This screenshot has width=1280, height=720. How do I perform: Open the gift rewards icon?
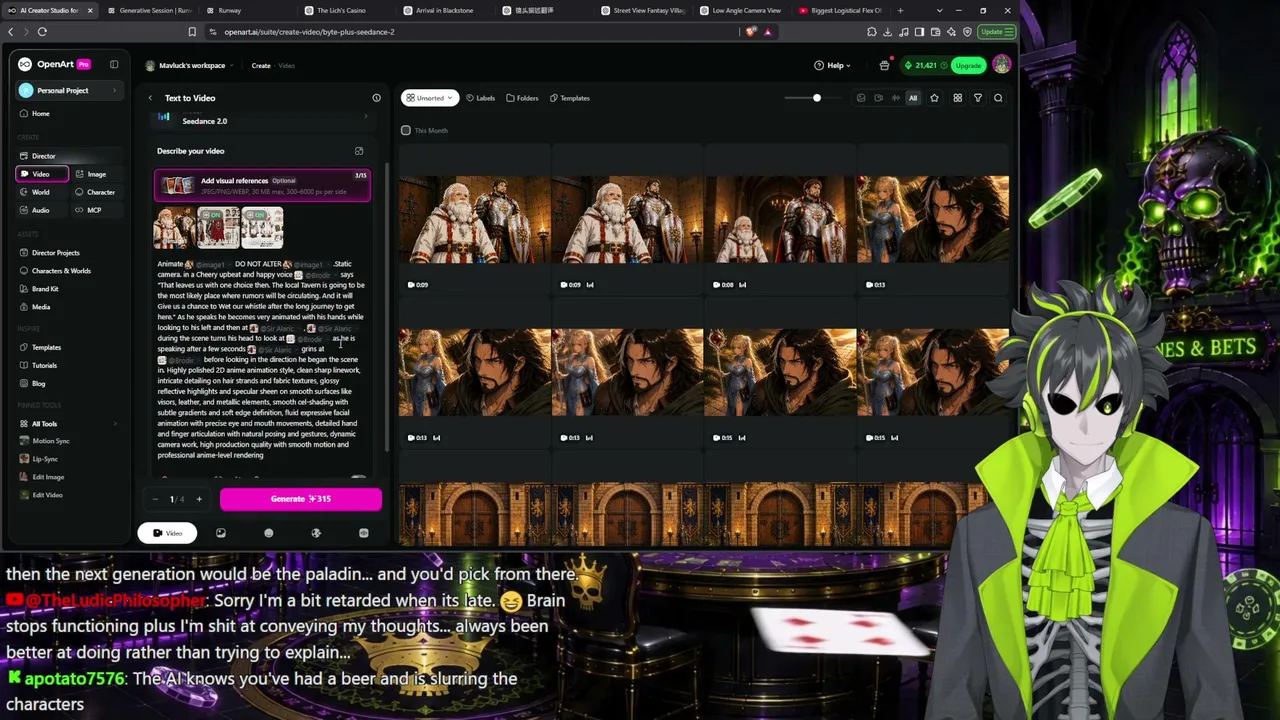tap(884, 65)
